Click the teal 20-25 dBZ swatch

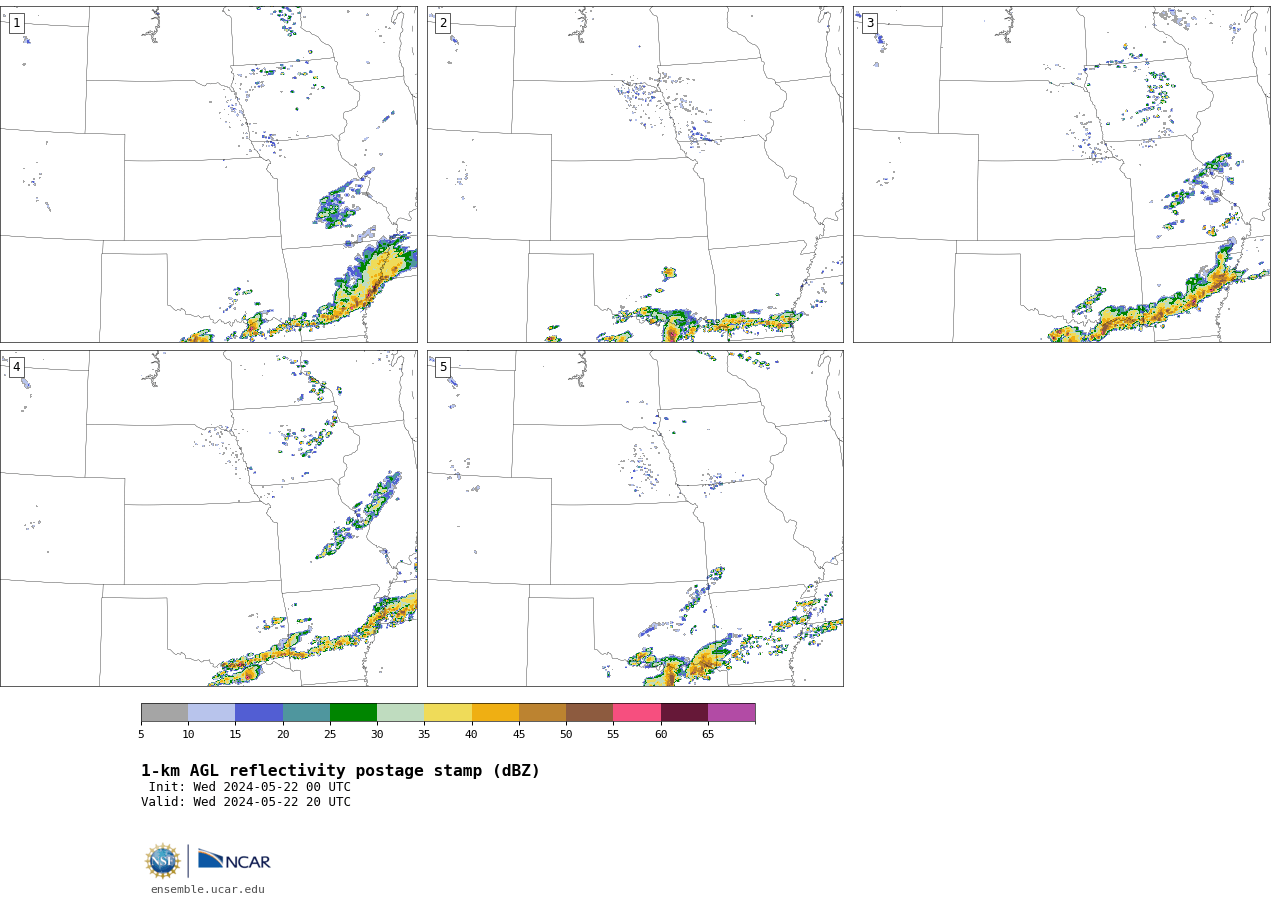[306, 712]
